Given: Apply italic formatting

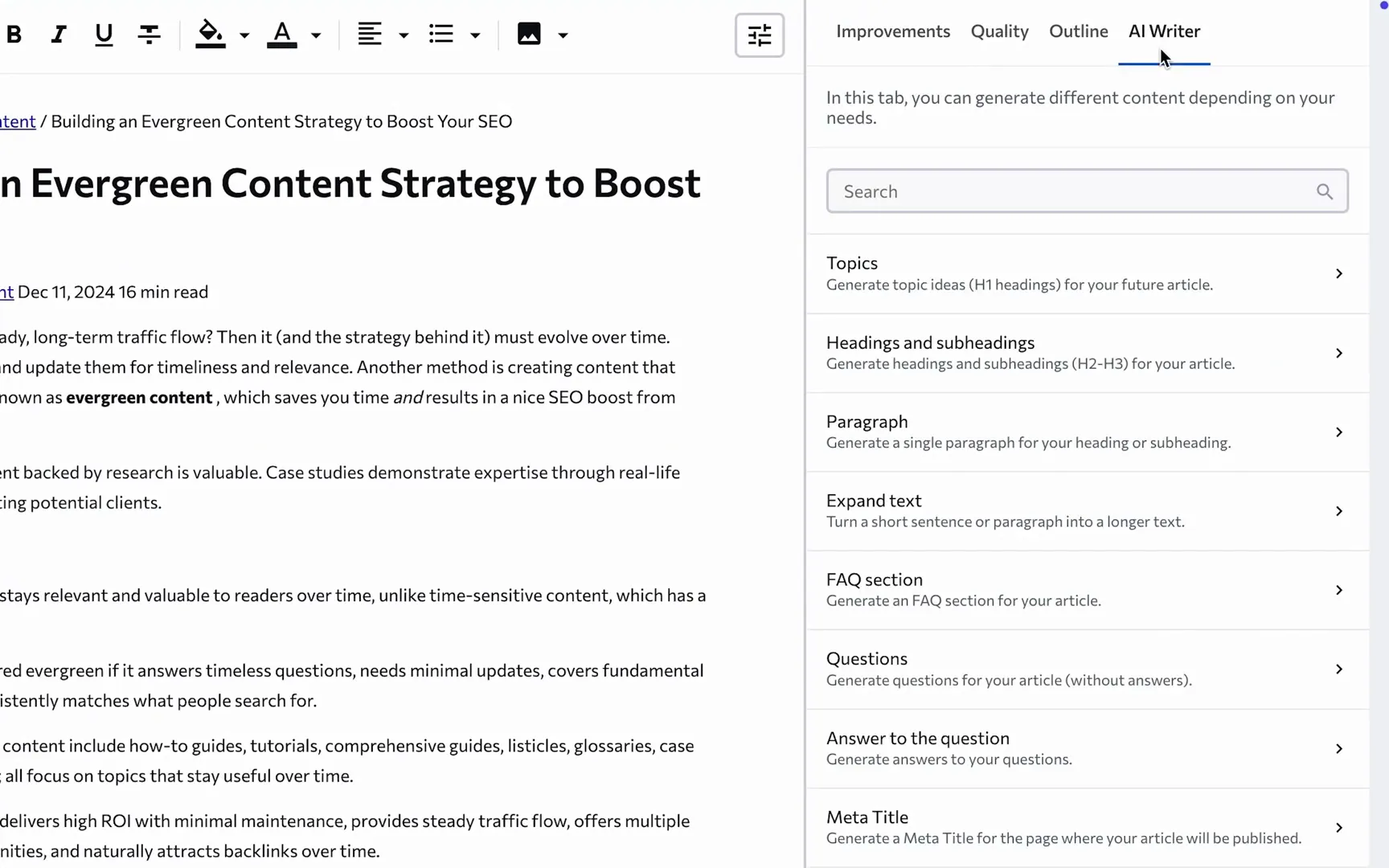Looking at the screenshot, I should 57,34.
